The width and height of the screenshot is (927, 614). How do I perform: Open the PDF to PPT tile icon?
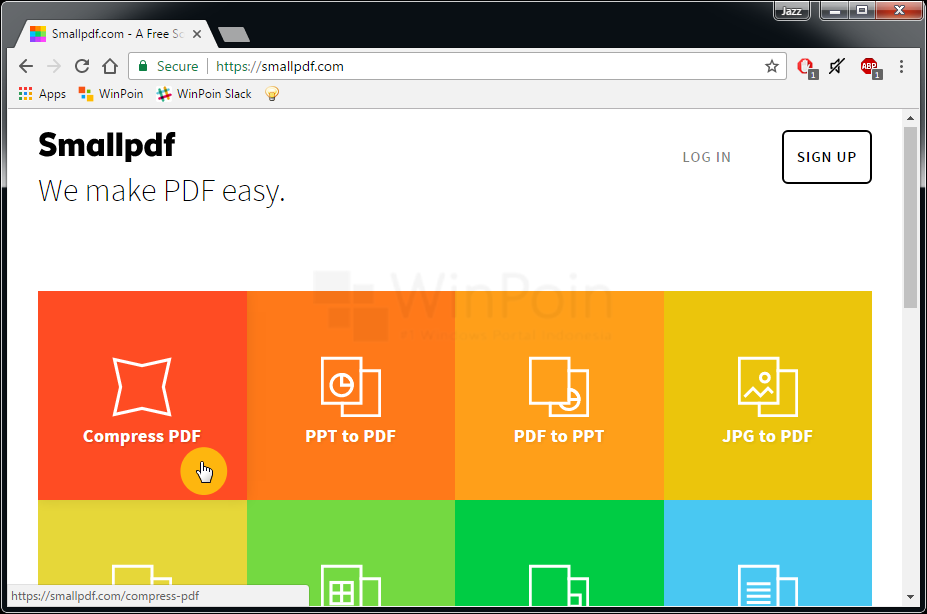tap(559, 386)
